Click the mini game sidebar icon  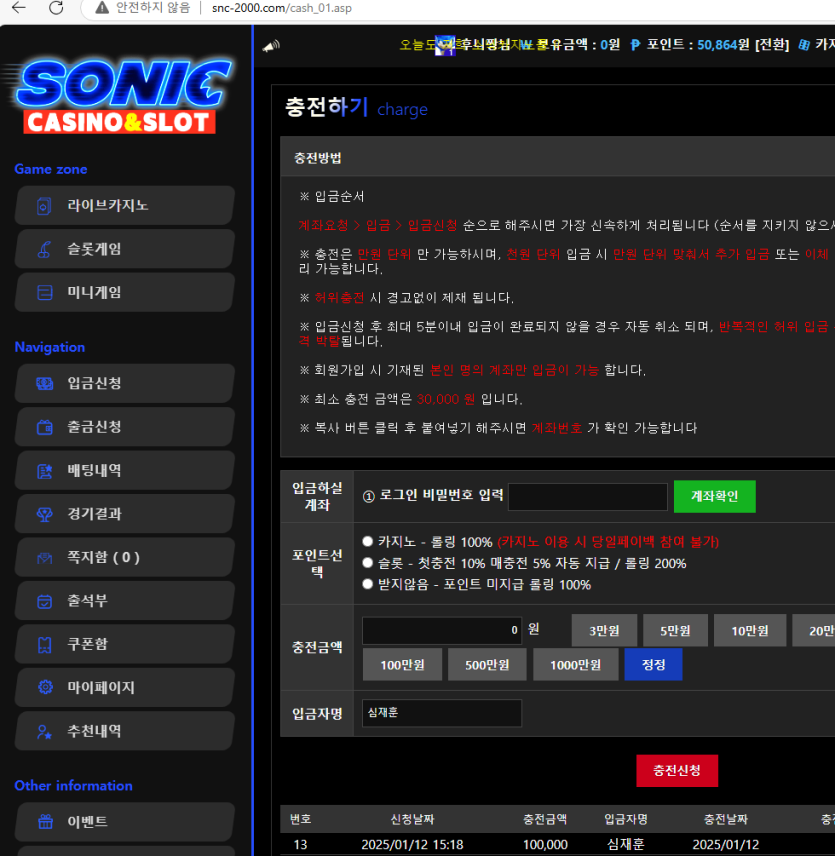coord(44,292)
